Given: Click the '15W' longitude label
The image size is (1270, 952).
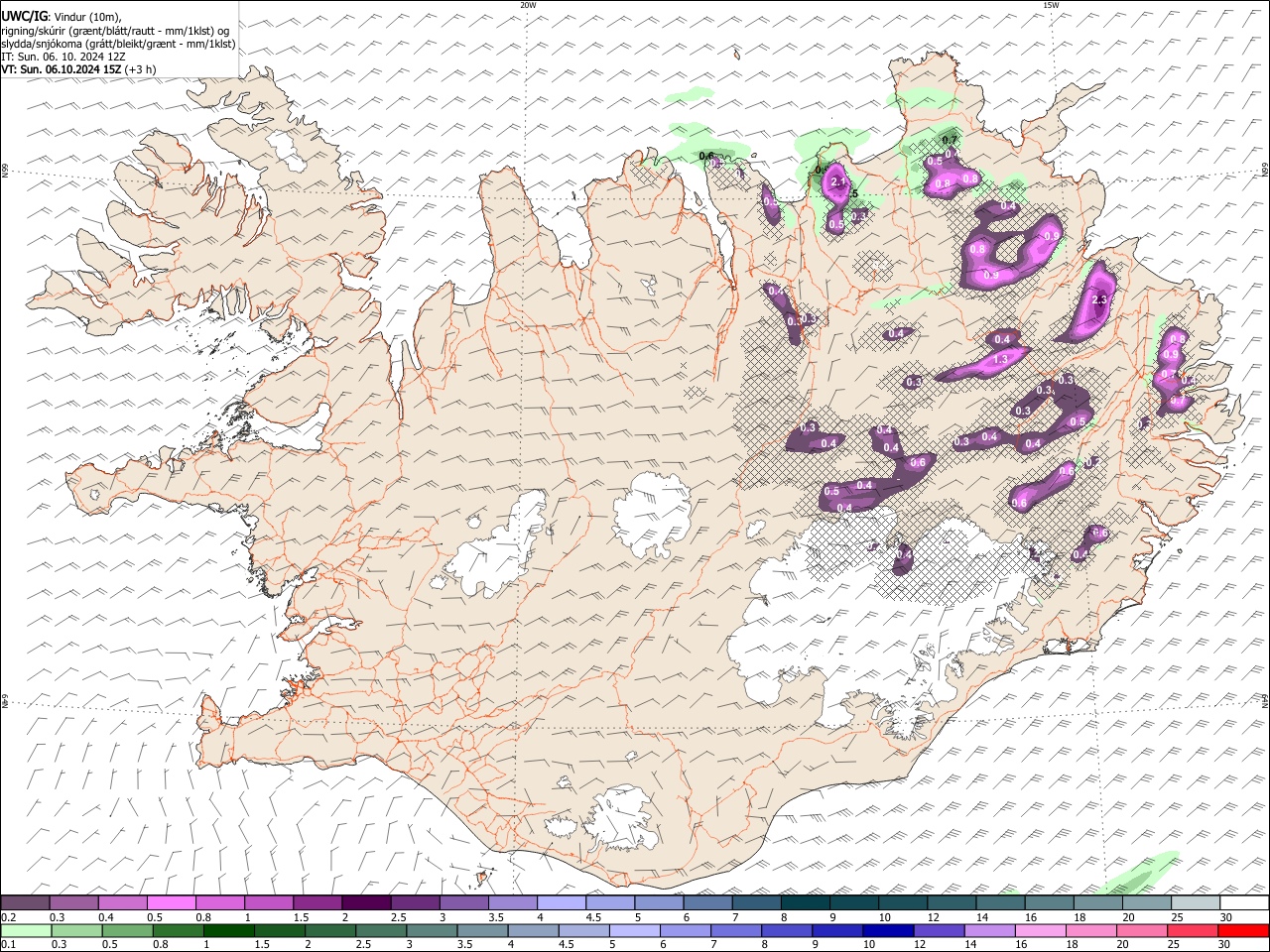Looking at the screenshot, I should tap(1051, 5).
